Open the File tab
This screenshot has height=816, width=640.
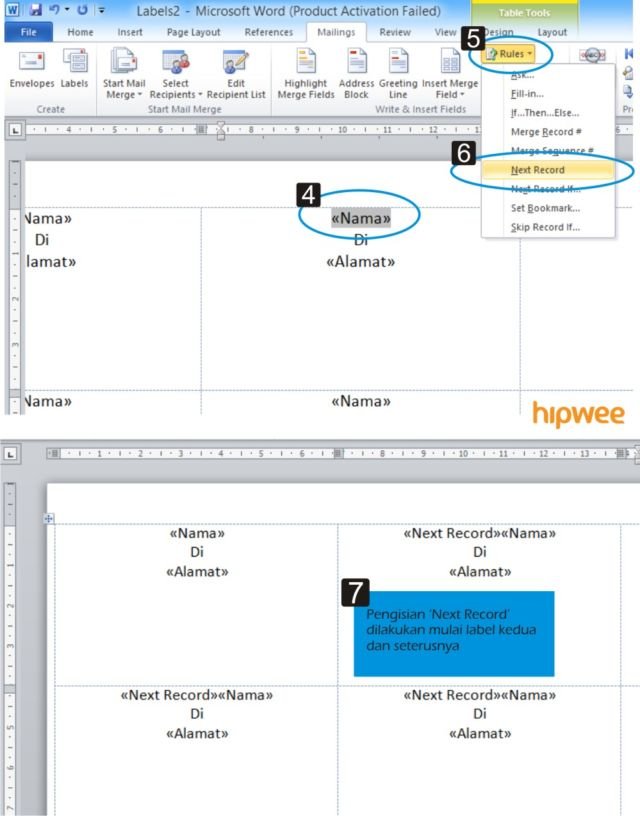[29, 32]
